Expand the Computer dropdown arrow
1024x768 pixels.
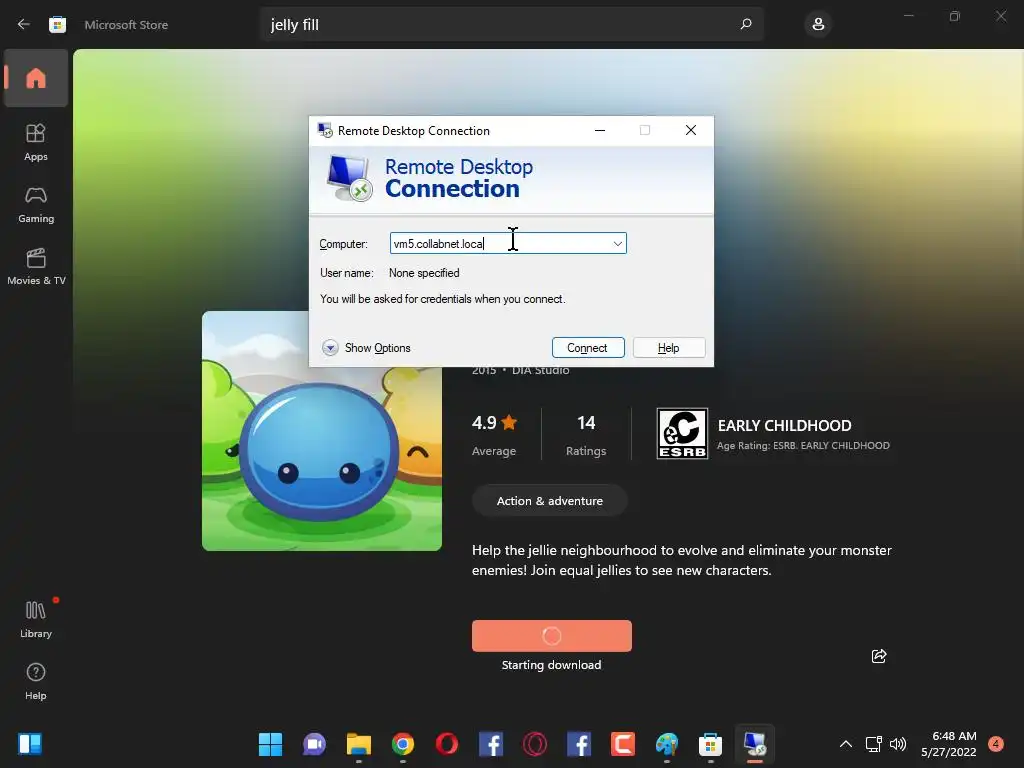tap(617, 244)
